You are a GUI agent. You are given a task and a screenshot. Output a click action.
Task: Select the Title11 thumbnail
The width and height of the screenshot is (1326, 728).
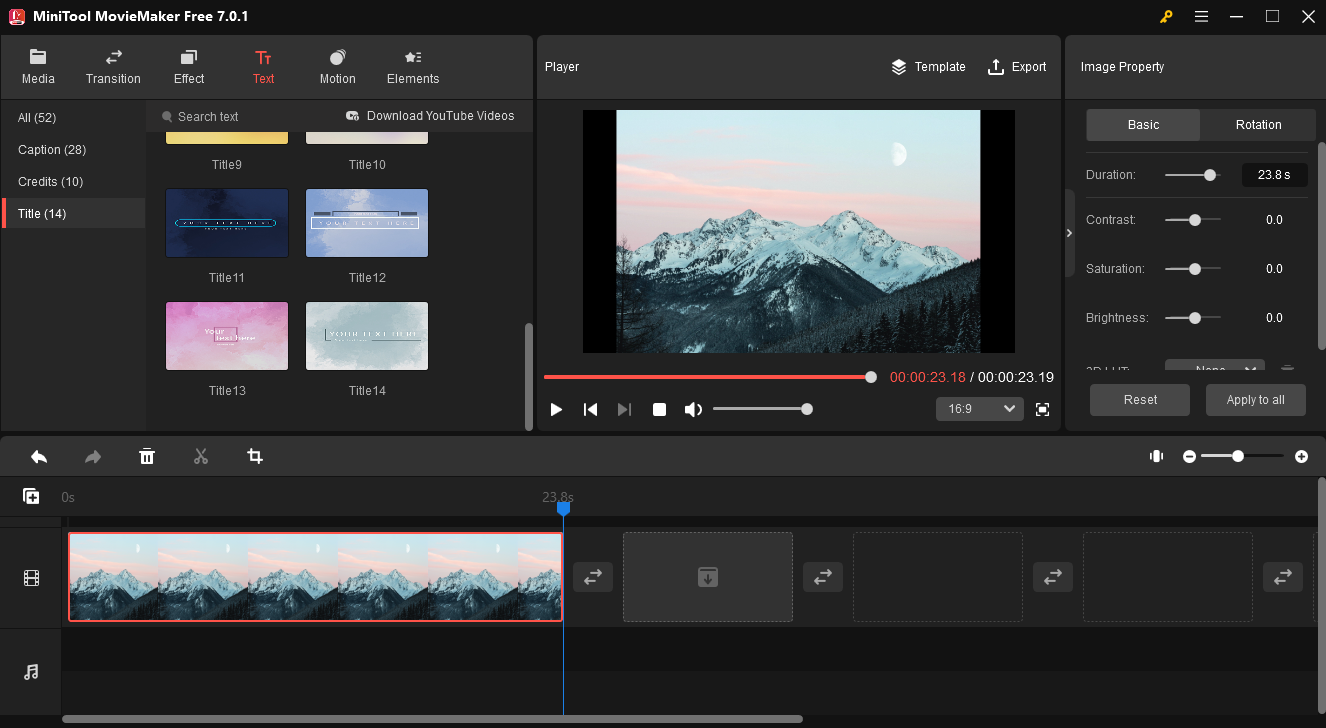pos(227,223)
